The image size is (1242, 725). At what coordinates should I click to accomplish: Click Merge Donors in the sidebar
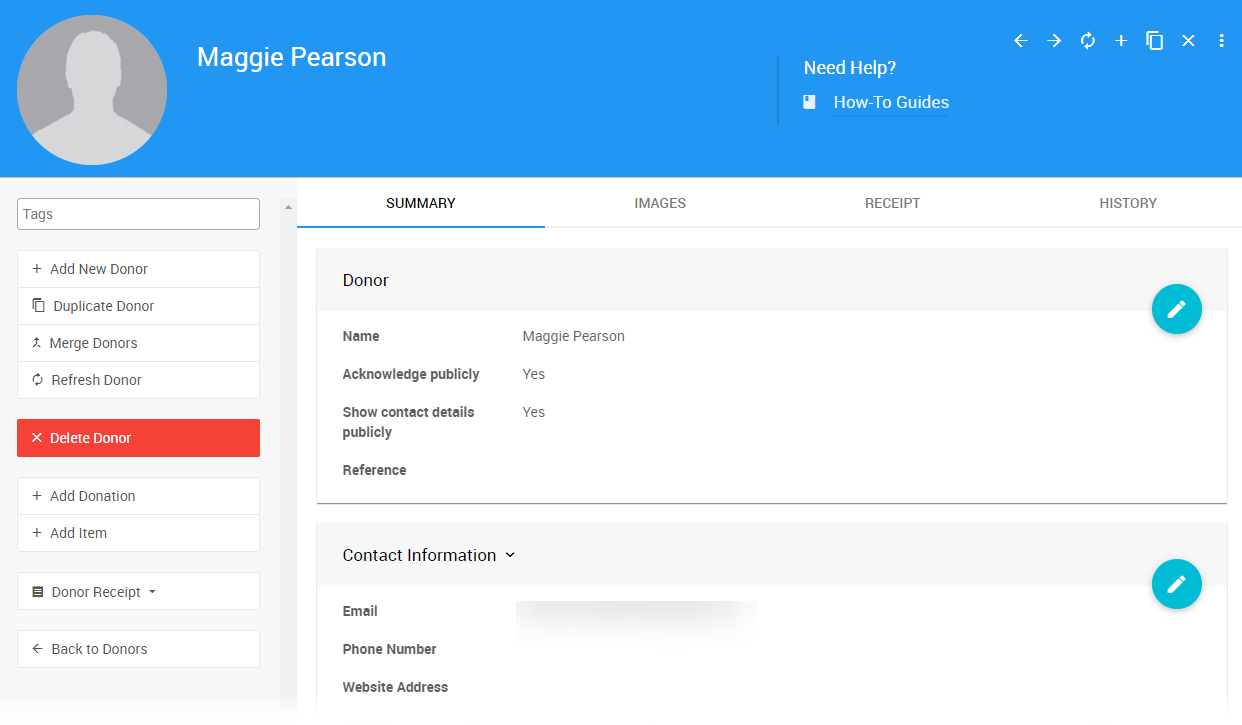(x=138, y=343)
